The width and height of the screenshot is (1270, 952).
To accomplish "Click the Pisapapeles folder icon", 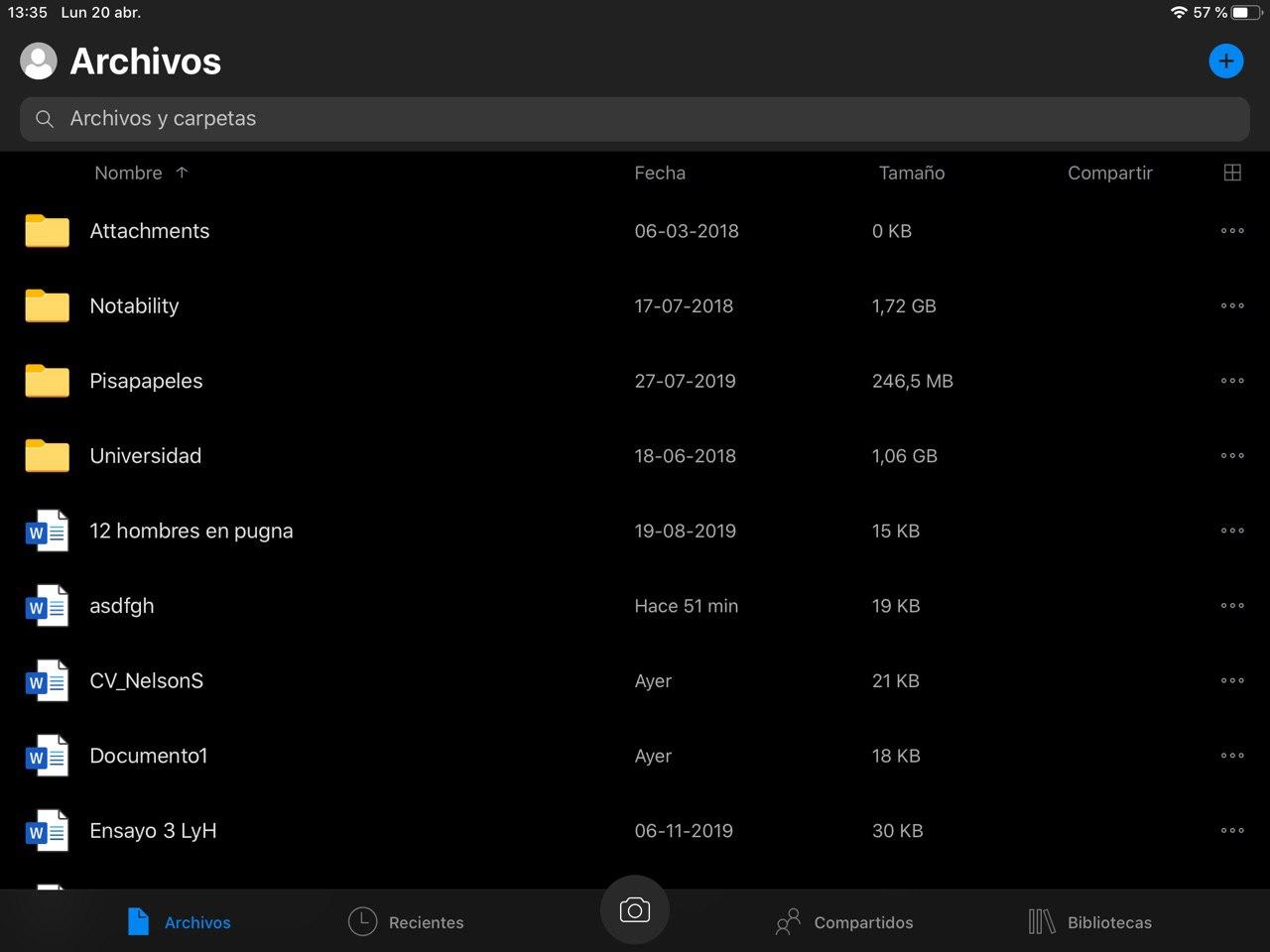I will point(47,381).
